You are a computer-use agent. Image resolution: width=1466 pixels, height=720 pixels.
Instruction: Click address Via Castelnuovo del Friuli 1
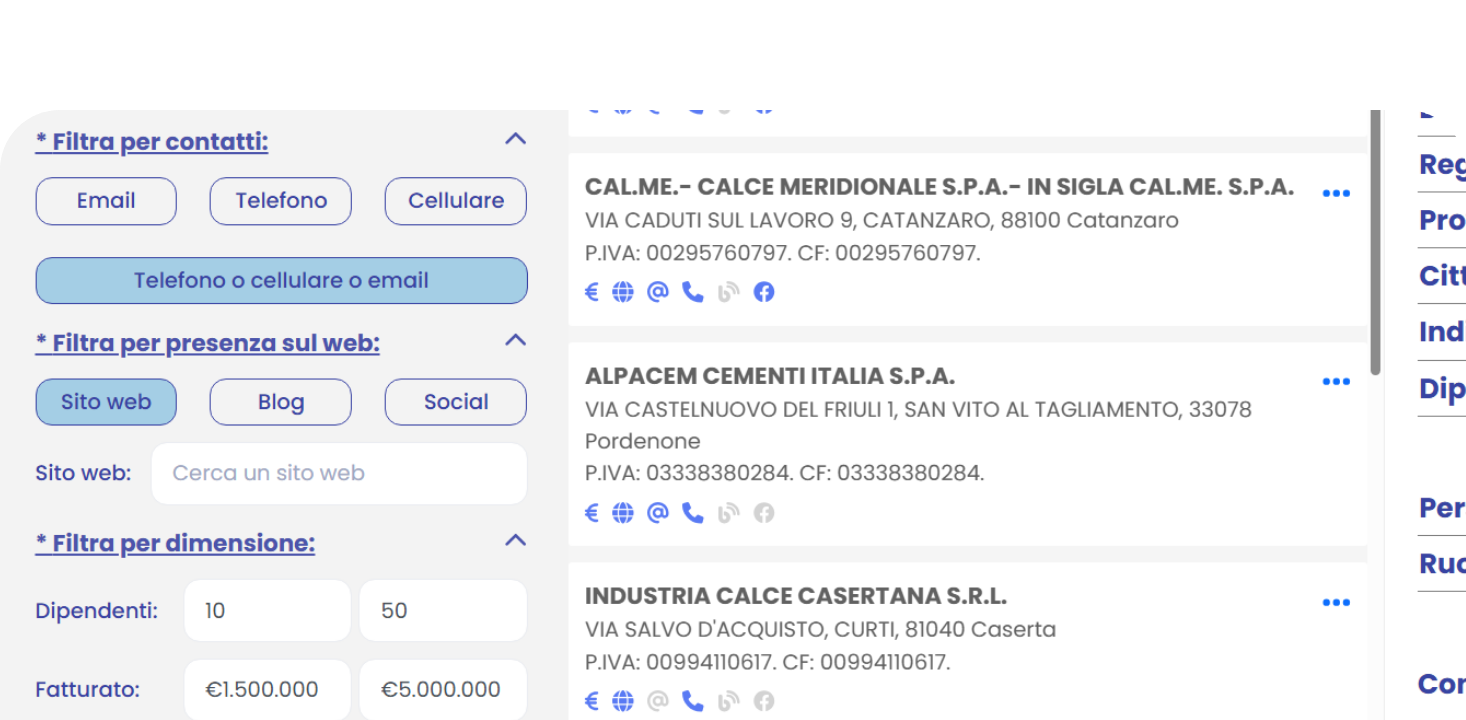(x=918, y=425)
